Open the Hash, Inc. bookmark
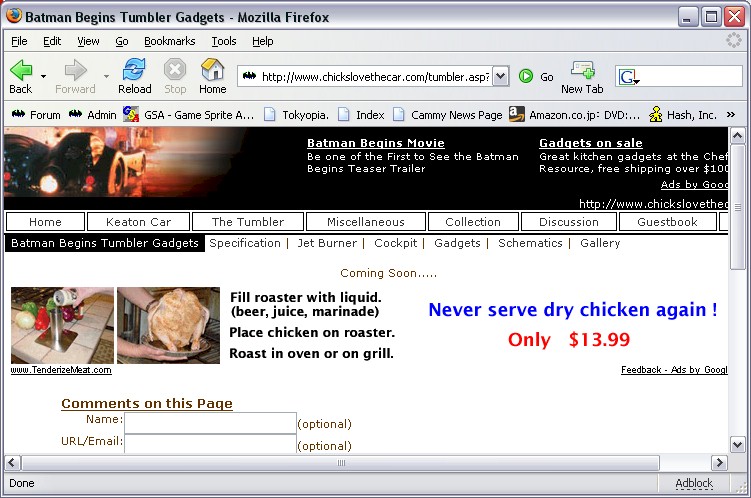This screenshot has height=498, width=751. (683, 115)
